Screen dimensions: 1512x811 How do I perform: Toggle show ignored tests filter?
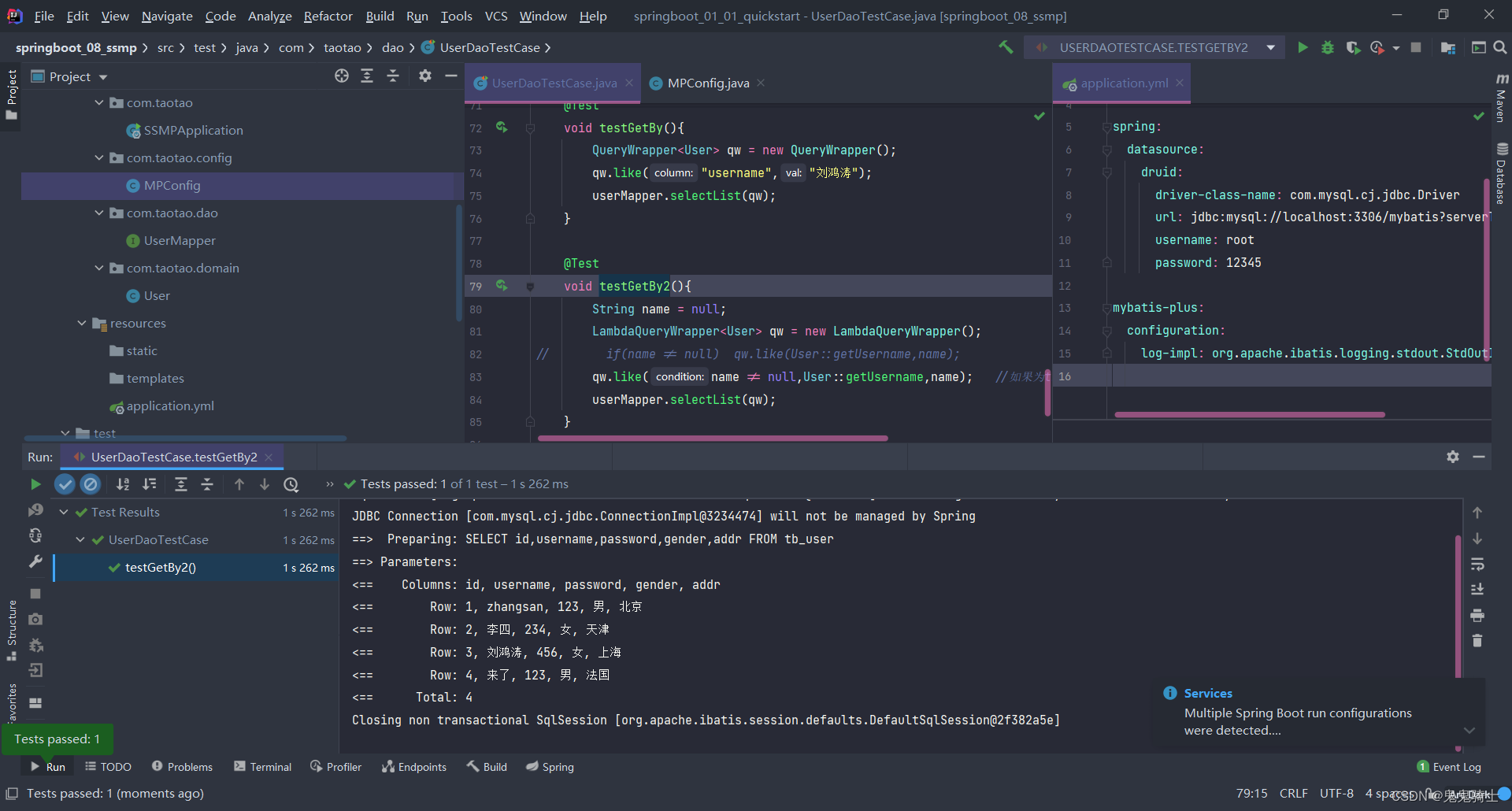pyautogui.click(x=91, y=484)
